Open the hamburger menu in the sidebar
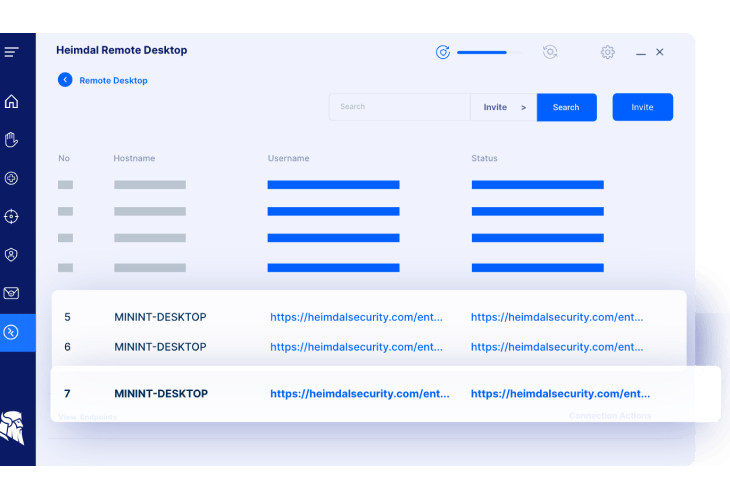730x500 pixels. [11, 52]
